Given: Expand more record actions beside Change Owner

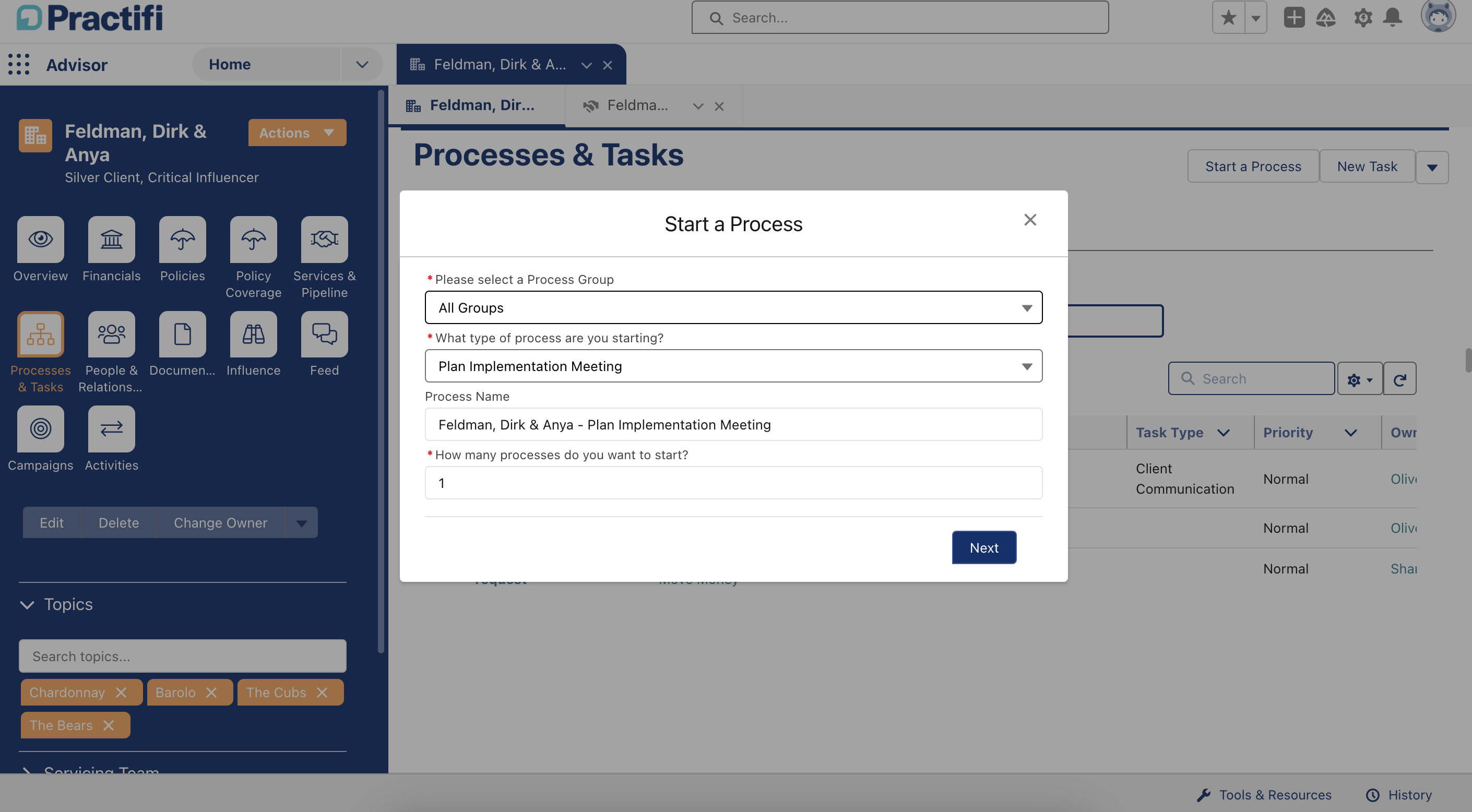Looking at the screenshot, I should pos(302,522).
